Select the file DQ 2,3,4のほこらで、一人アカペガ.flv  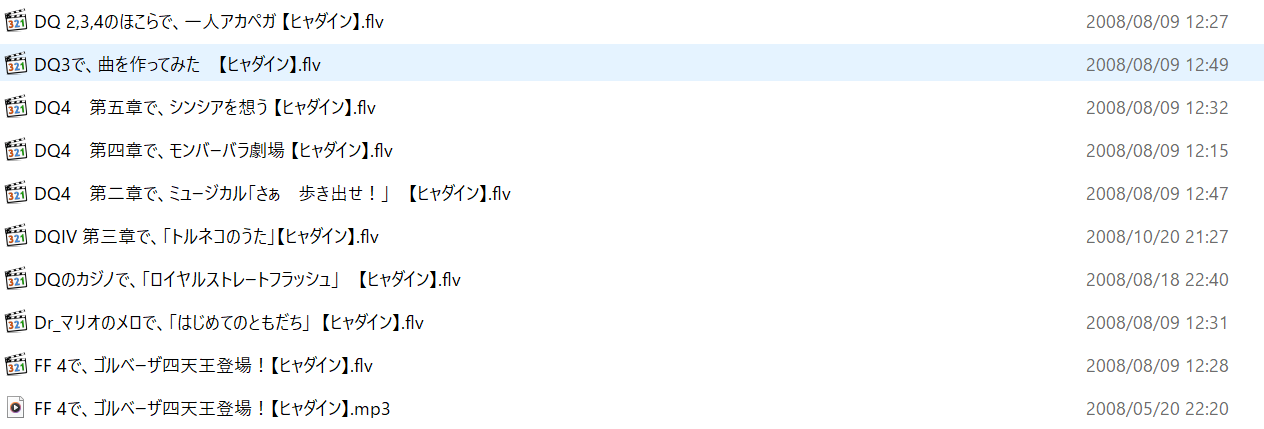(208, 21)
